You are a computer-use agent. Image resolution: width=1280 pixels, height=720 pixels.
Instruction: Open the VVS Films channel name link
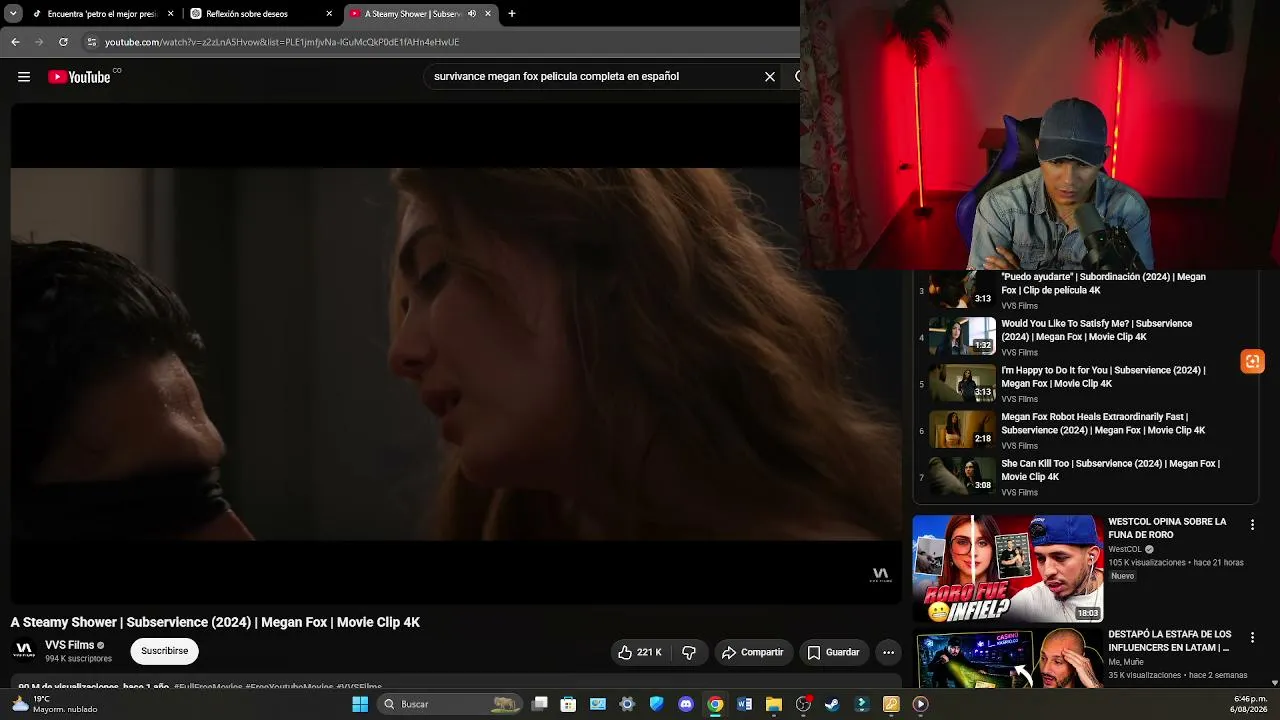[x=69, y=645]
